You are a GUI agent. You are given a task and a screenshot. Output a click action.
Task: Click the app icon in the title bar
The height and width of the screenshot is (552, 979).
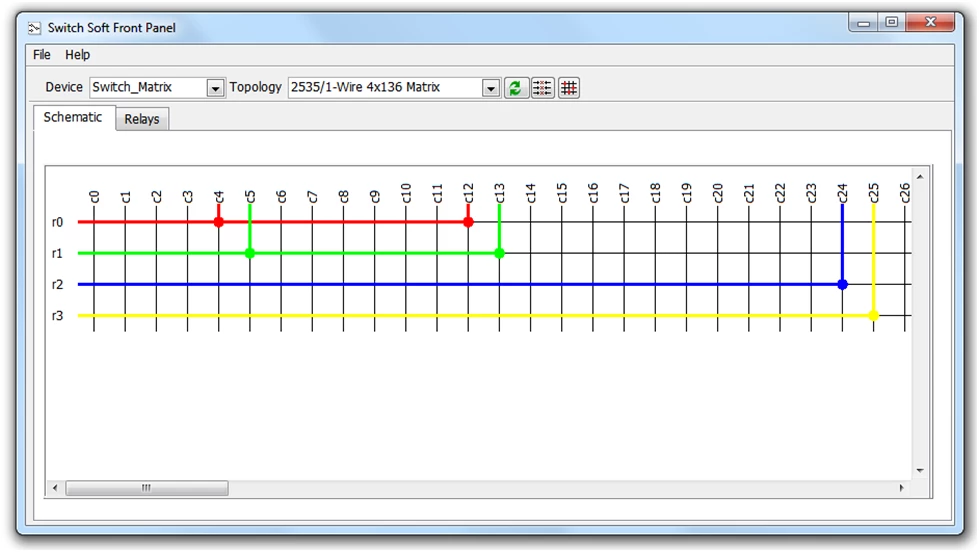coord(34,28)
